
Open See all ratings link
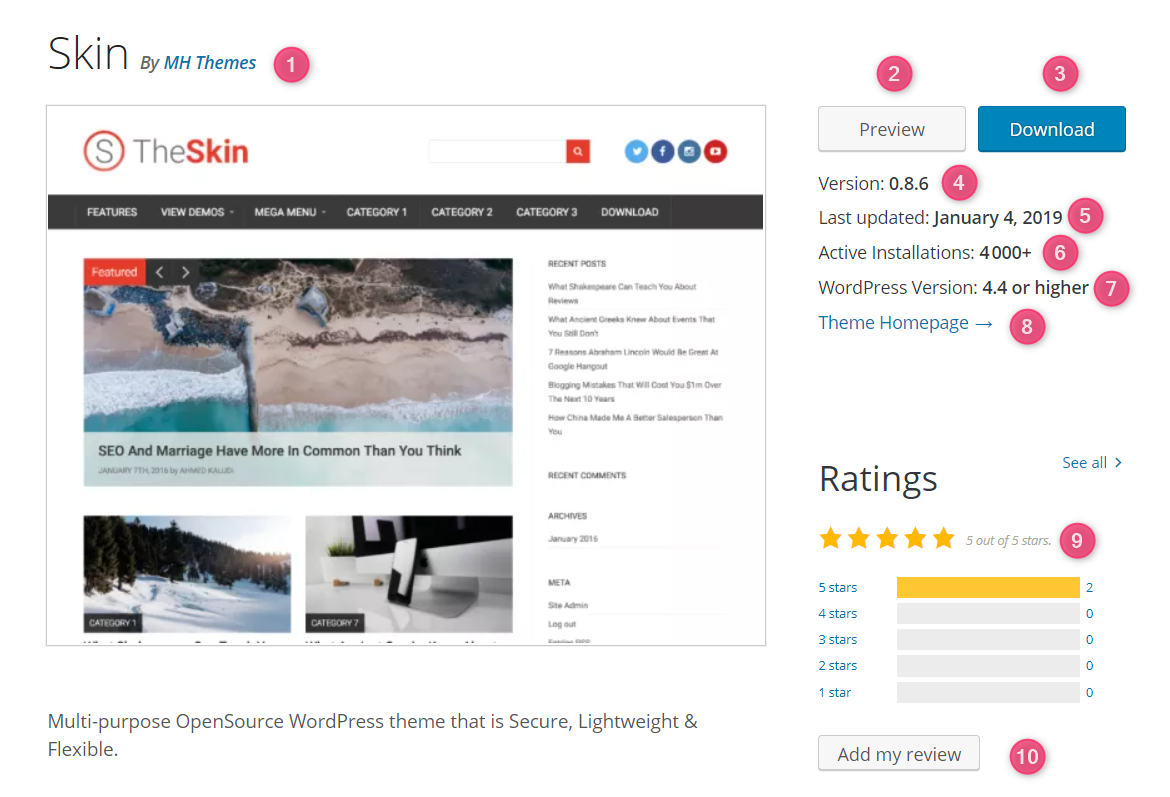coord(1092,462)
